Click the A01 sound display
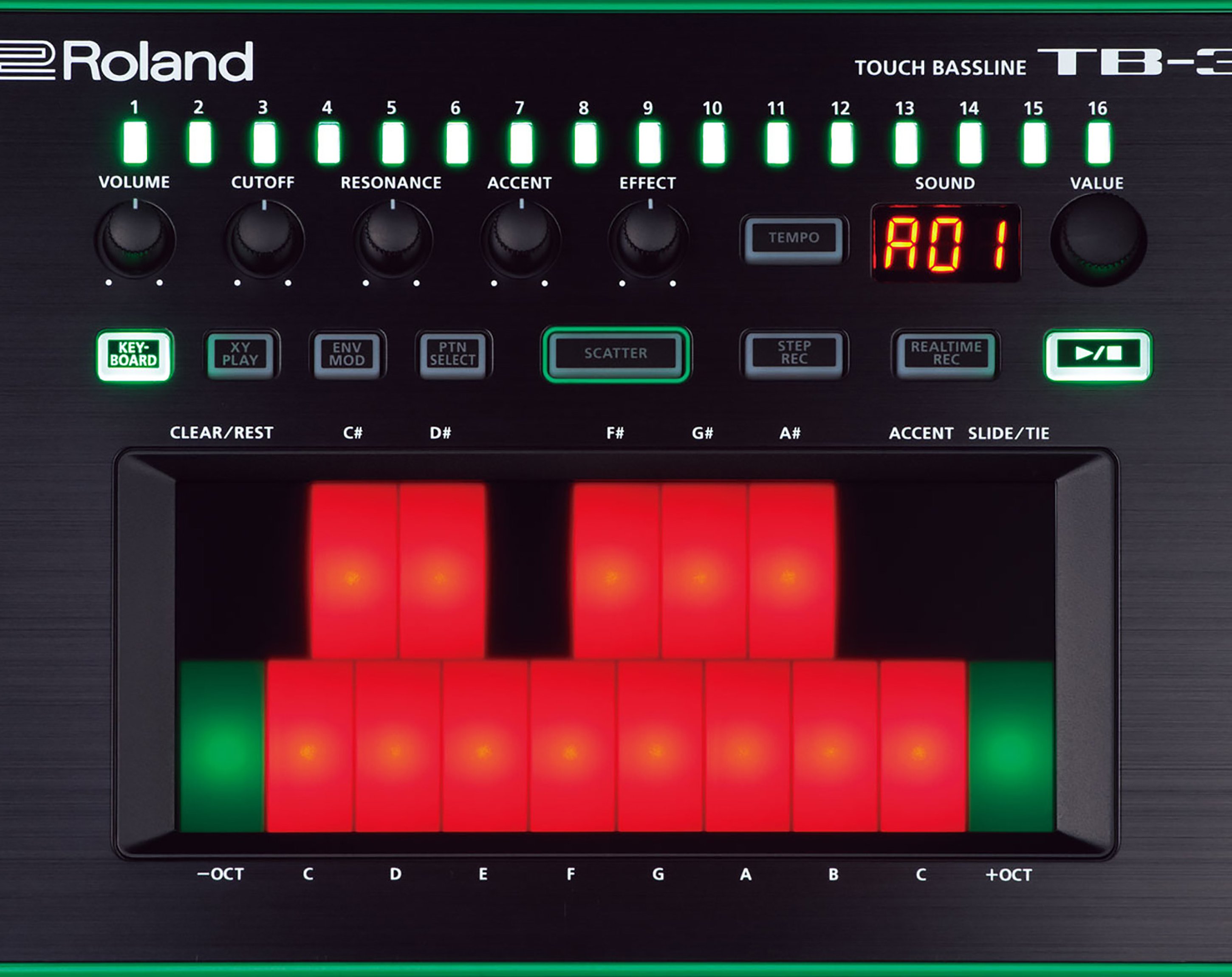The image size is (1232, 977). point(945,243)
